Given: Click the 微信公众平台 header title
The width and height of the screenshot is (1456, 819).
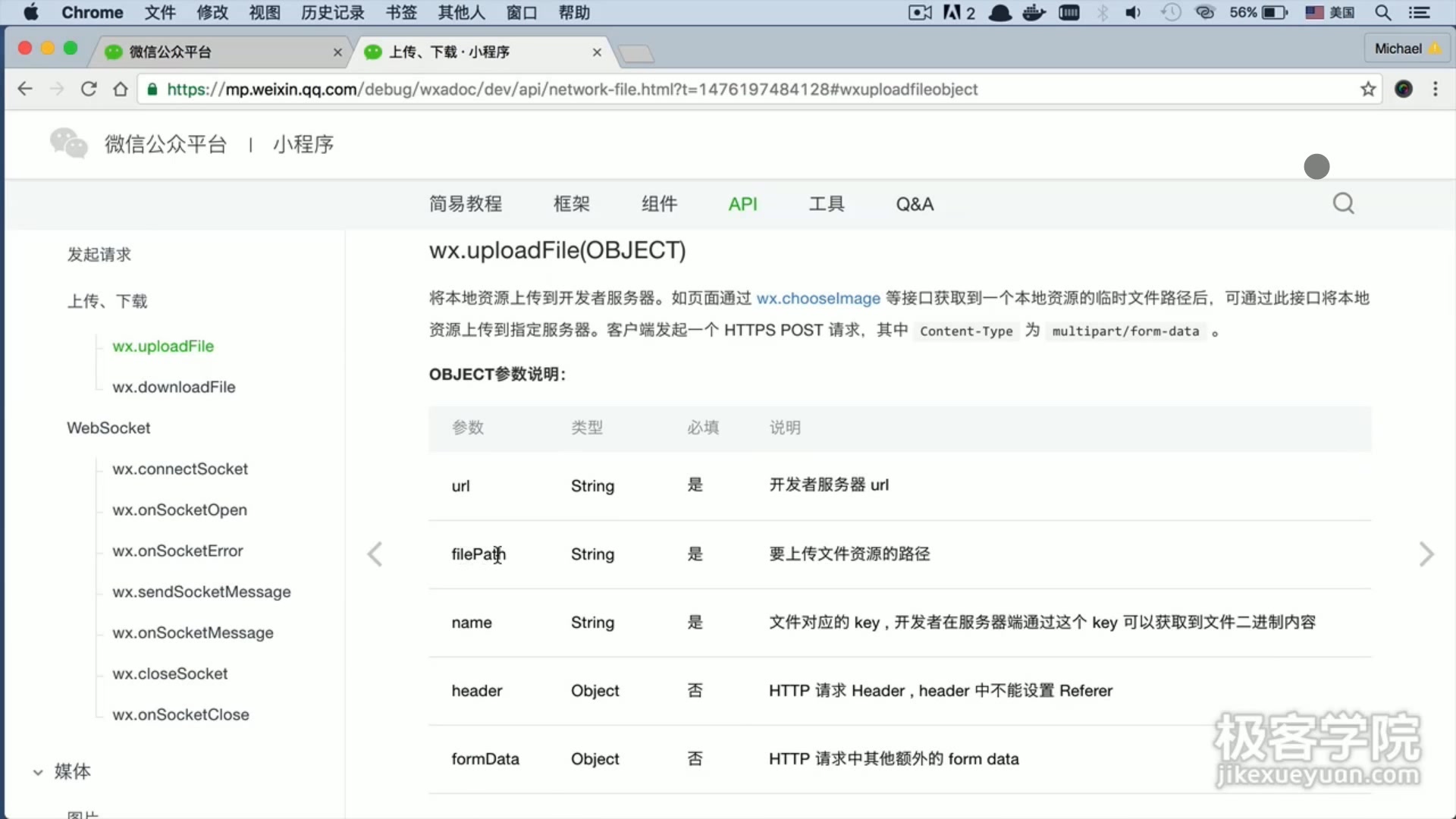Looking at the screenshot, I should pos(166,143).
